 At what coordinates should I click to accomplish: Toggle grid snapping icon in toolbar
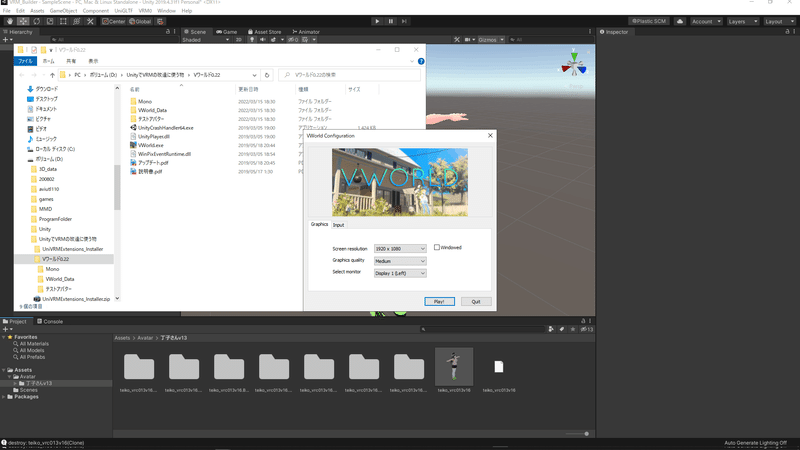click(x=160, y=21)
